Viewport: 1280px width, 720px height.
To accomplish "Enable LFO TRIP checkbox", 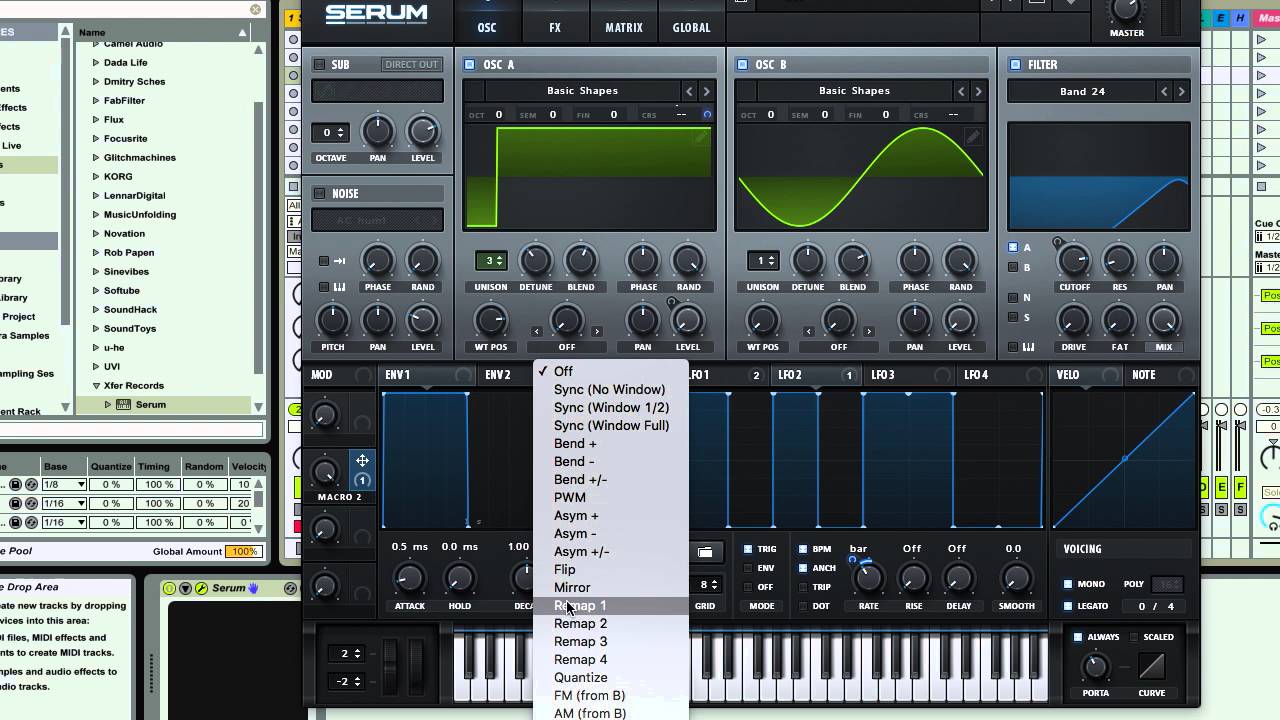I will coord(802,587).
